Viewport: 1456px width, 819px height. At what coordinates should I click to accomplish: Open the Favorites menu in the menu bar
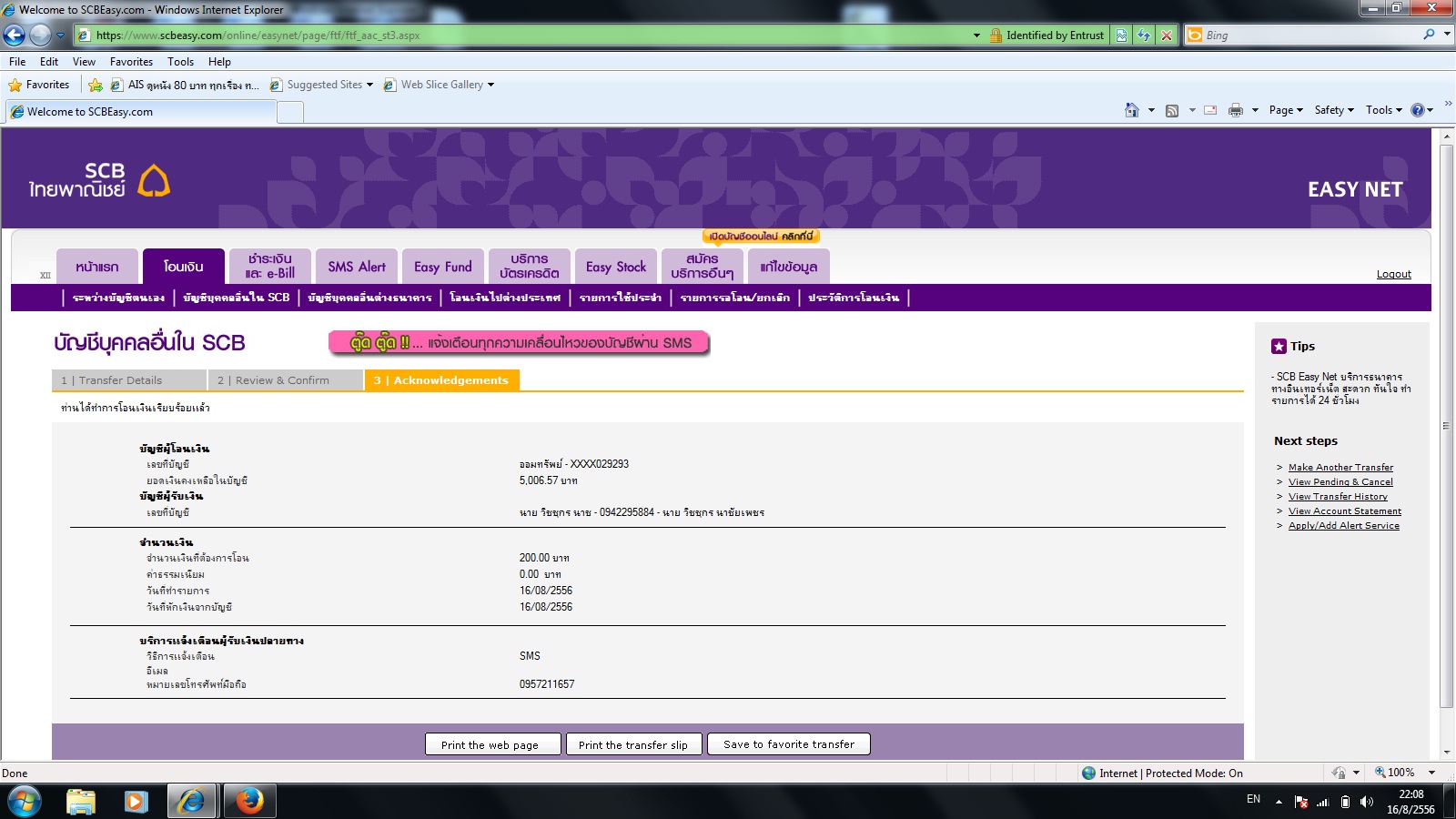131,62
